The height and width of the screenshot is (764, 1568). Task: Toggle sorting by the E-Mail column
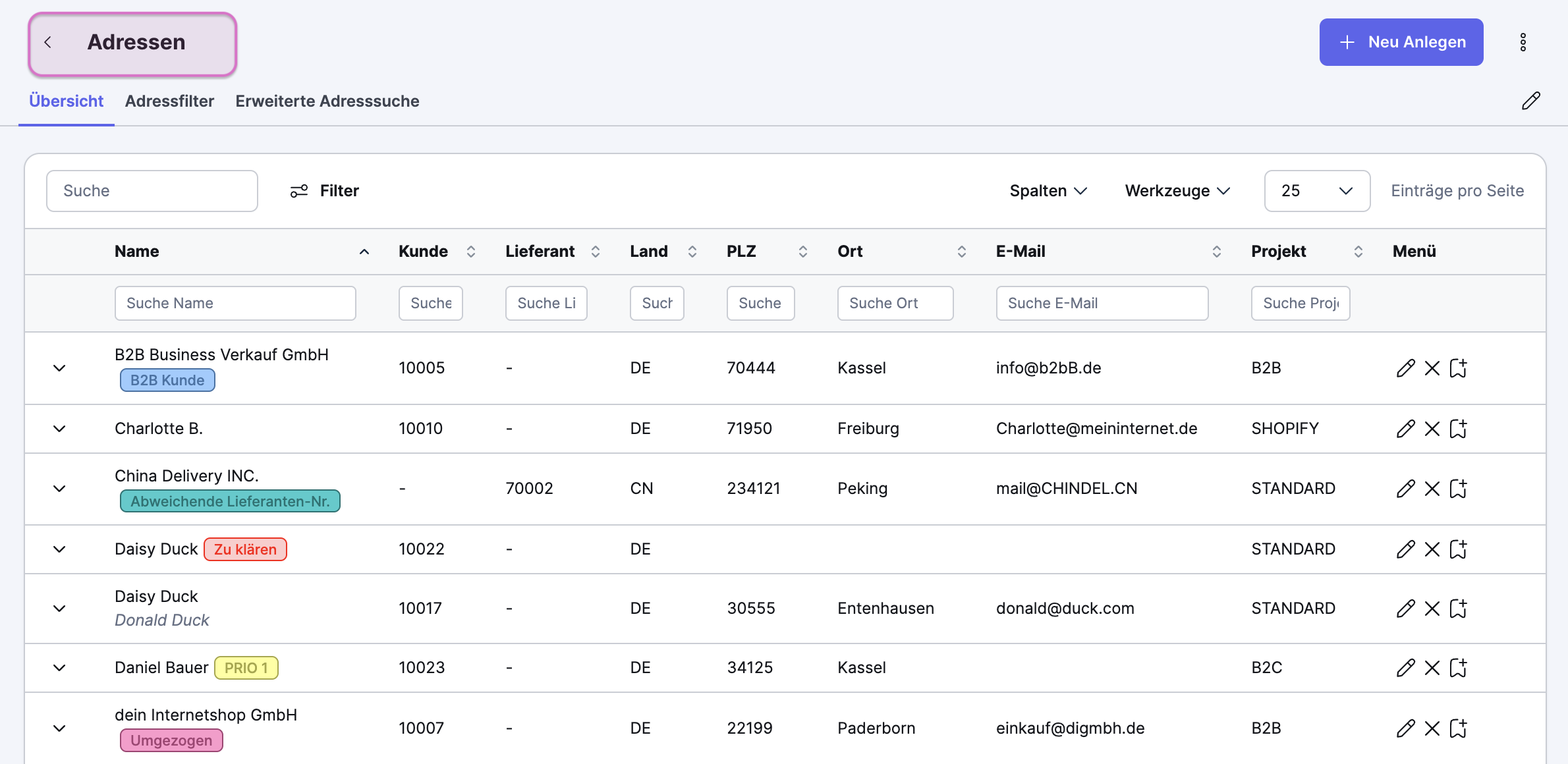coord(1216,252)
